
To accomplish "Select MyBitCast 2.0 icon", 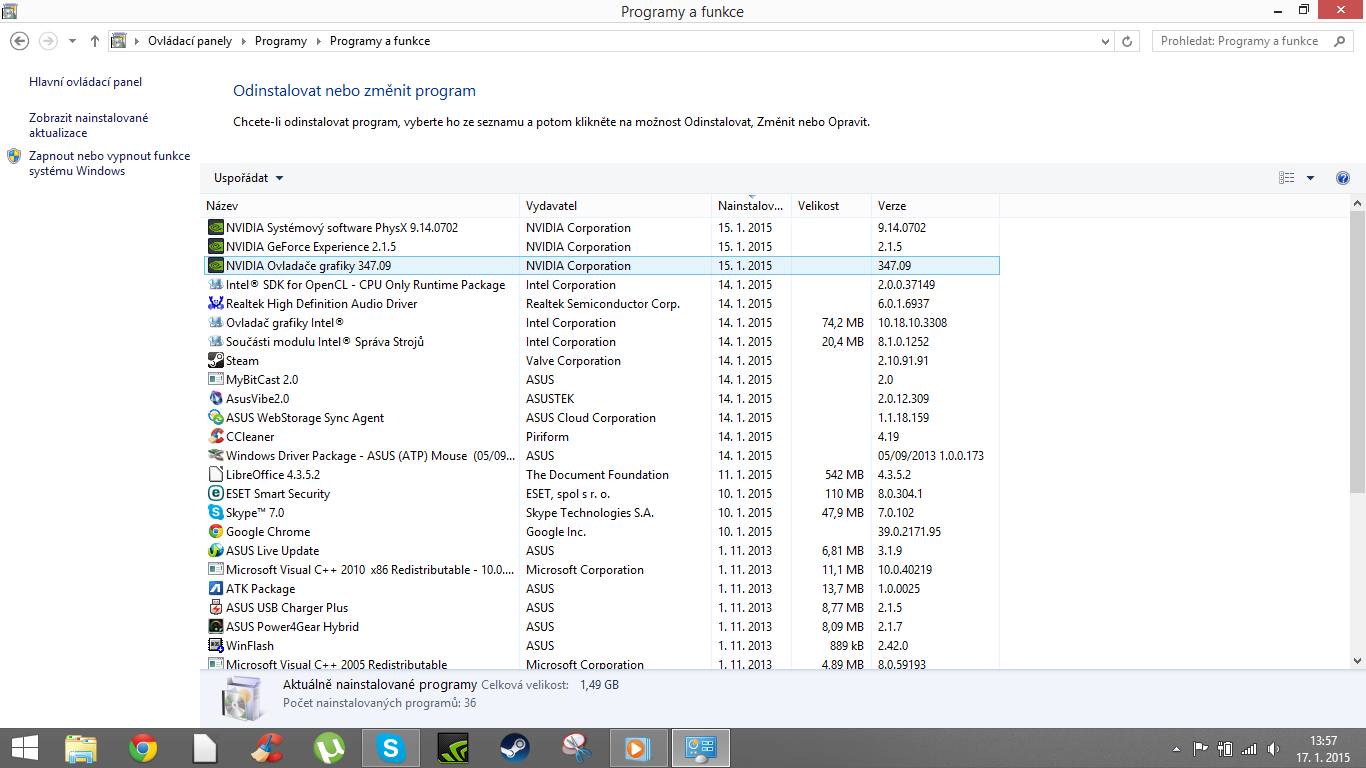I will click(215, 380).
